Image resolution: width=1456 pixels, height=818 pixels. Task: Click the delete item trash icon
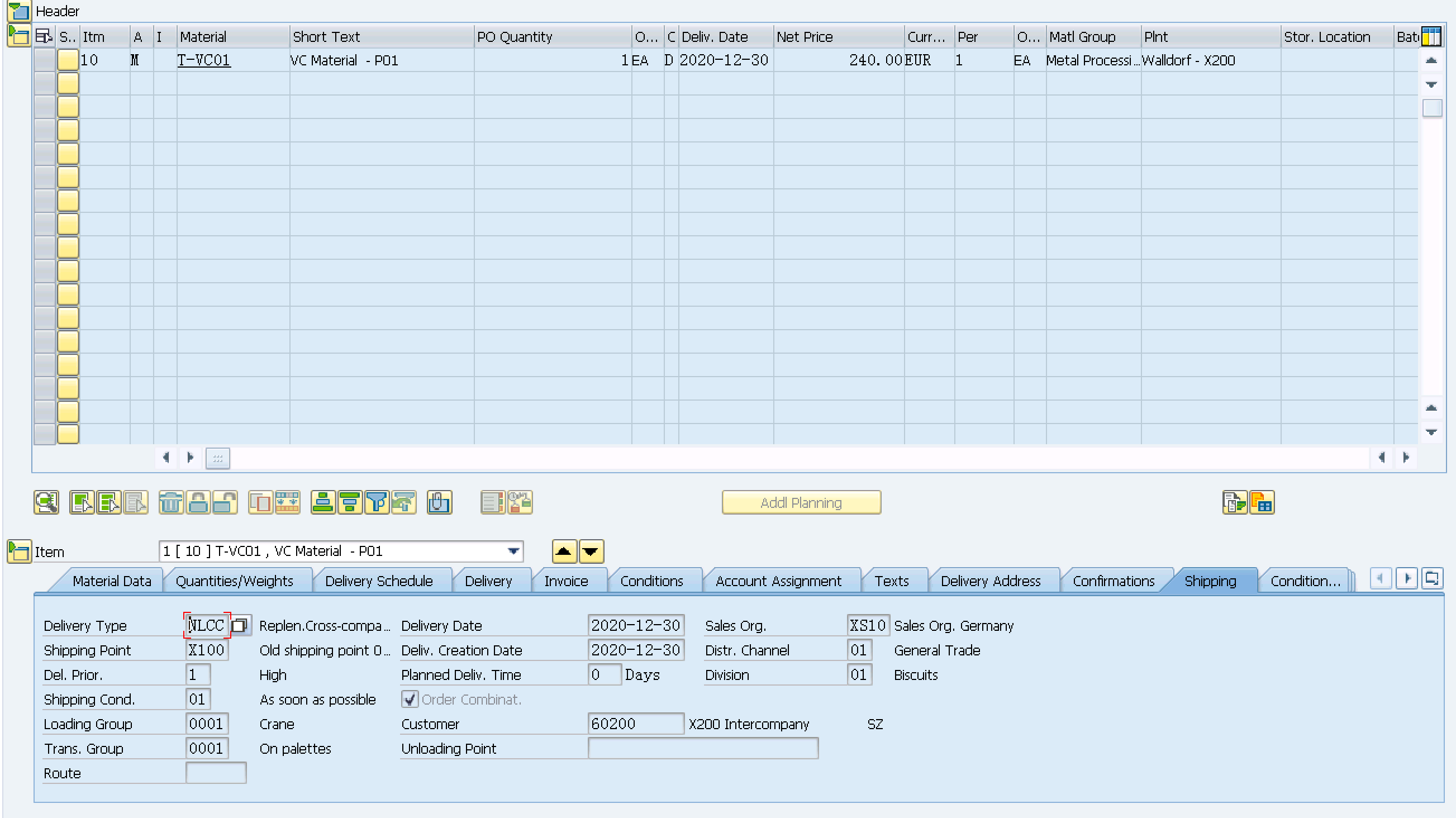point(170,502)
